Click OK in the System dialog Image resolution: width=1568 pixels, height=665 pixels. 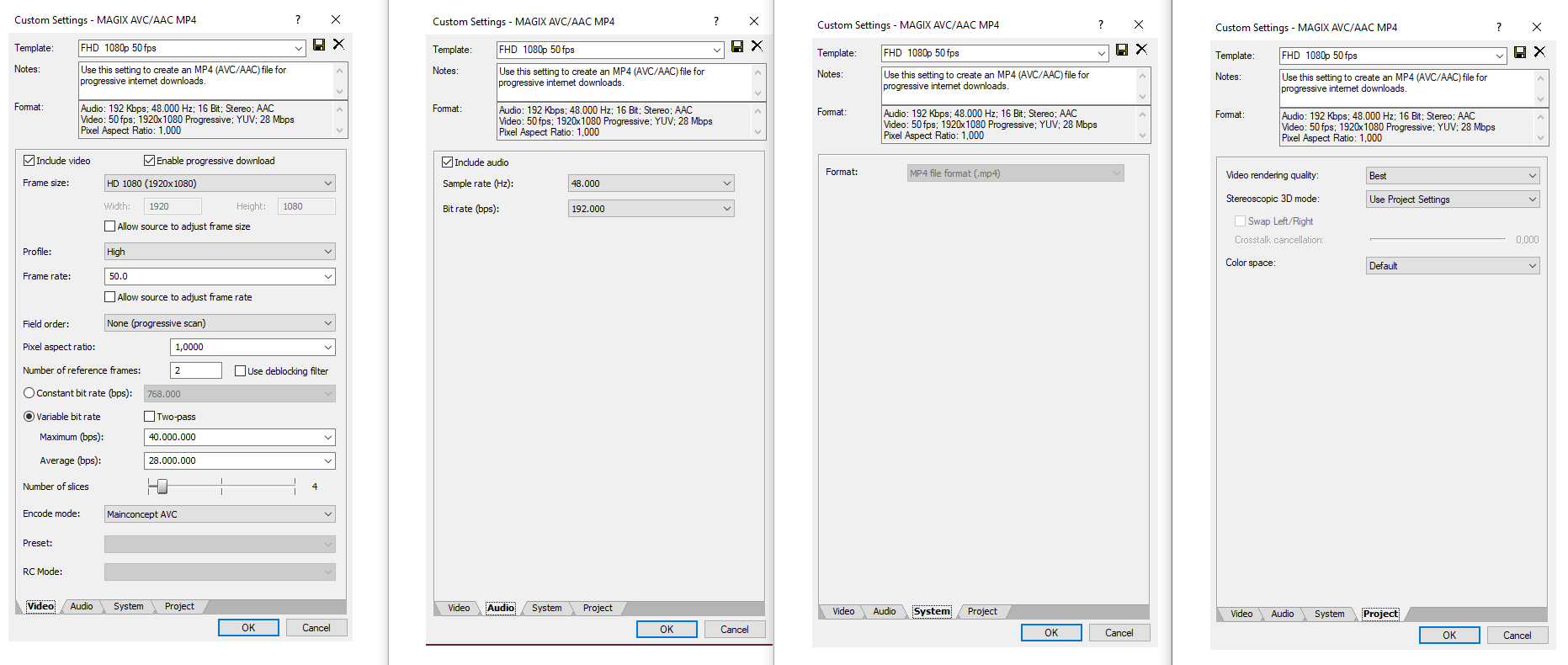(x=1051, y=632)
